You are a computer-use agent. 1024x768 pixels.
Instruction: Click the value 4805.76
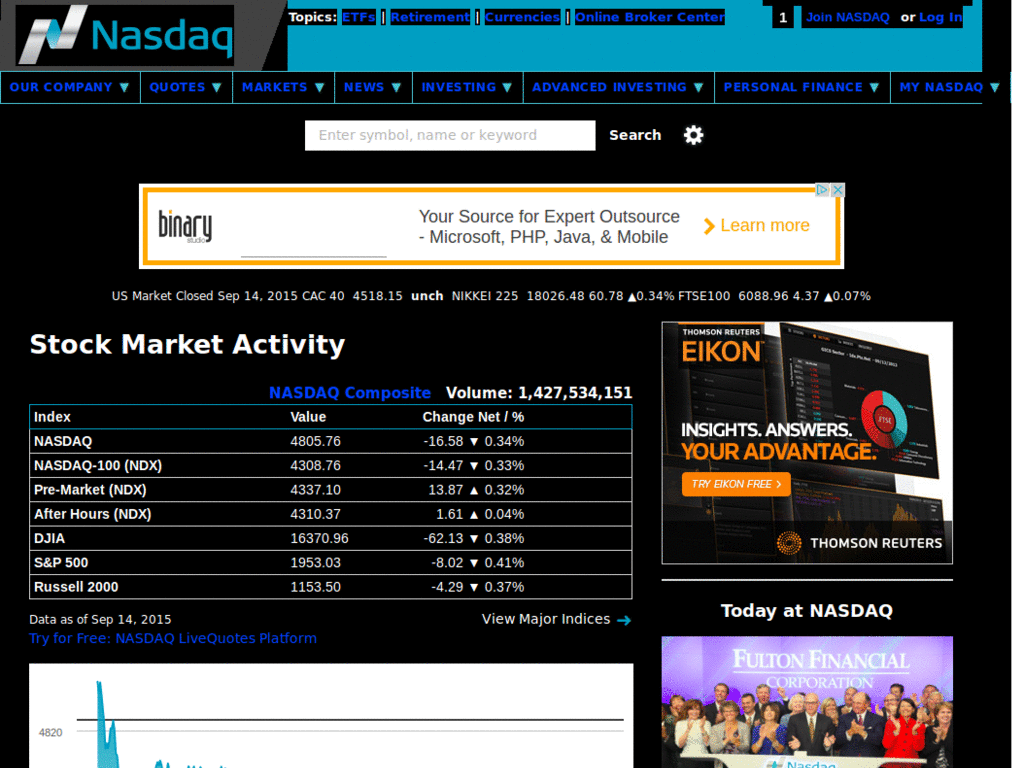click(x=315, y=441)
